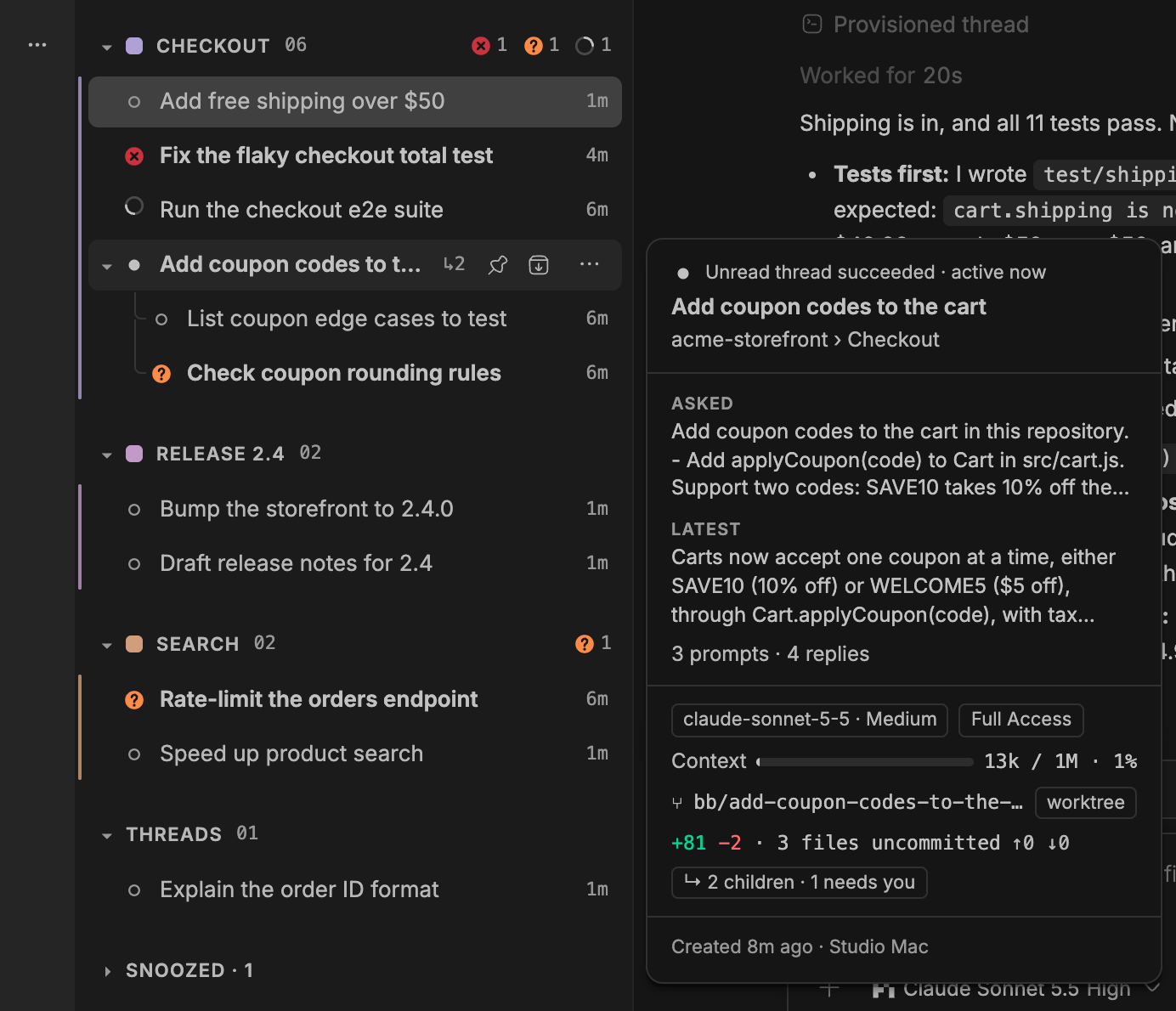Expand the SNOOZED section
The width and height of the screenshot is (1176, 1011).
coord(107,971)
